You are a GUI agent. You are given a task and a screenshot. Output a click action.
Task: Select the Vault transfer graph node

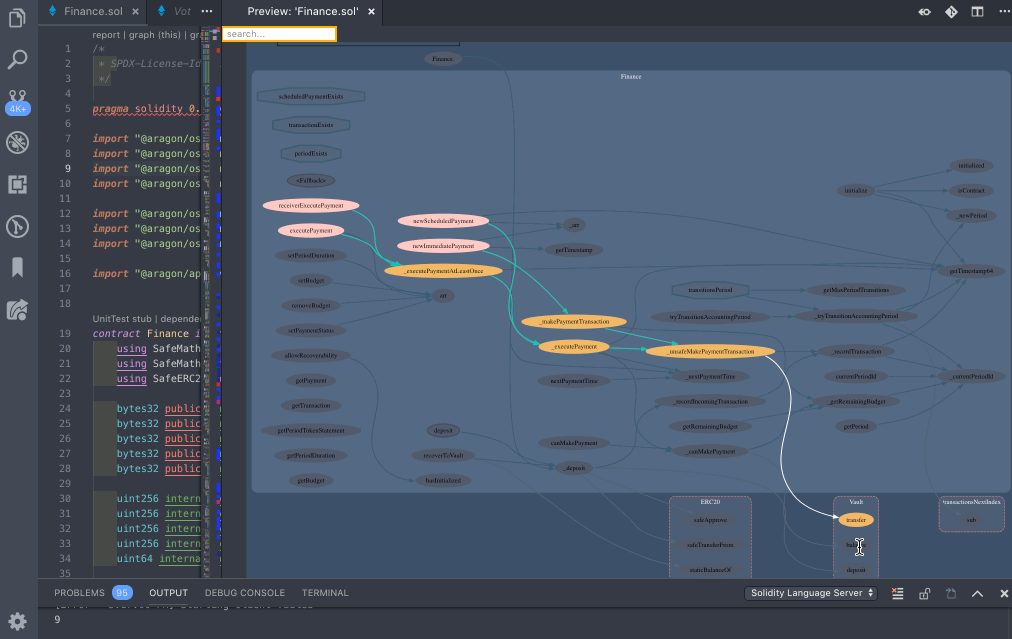tap(856, 520)
